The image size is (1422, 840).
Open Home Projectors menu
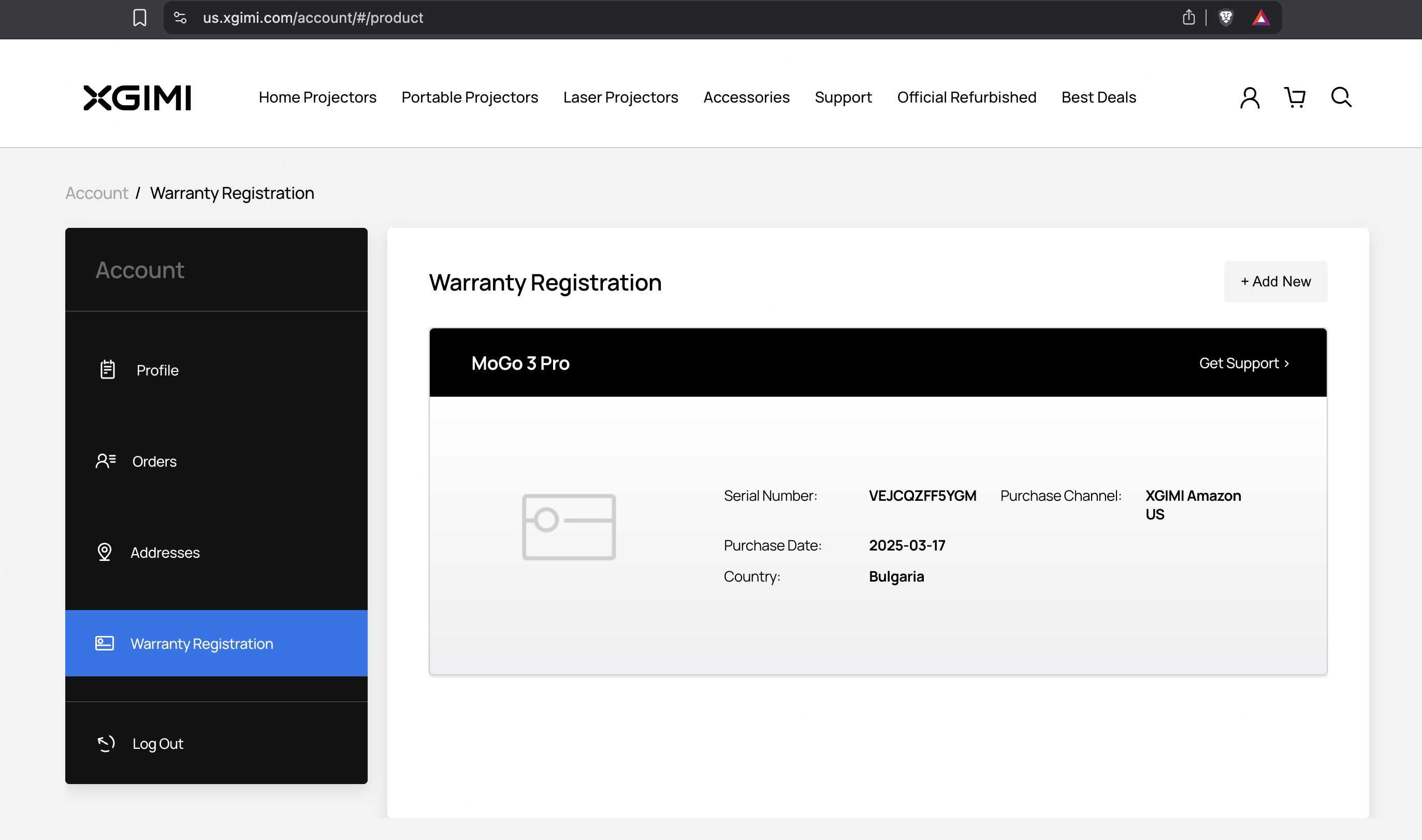[317, 97]
